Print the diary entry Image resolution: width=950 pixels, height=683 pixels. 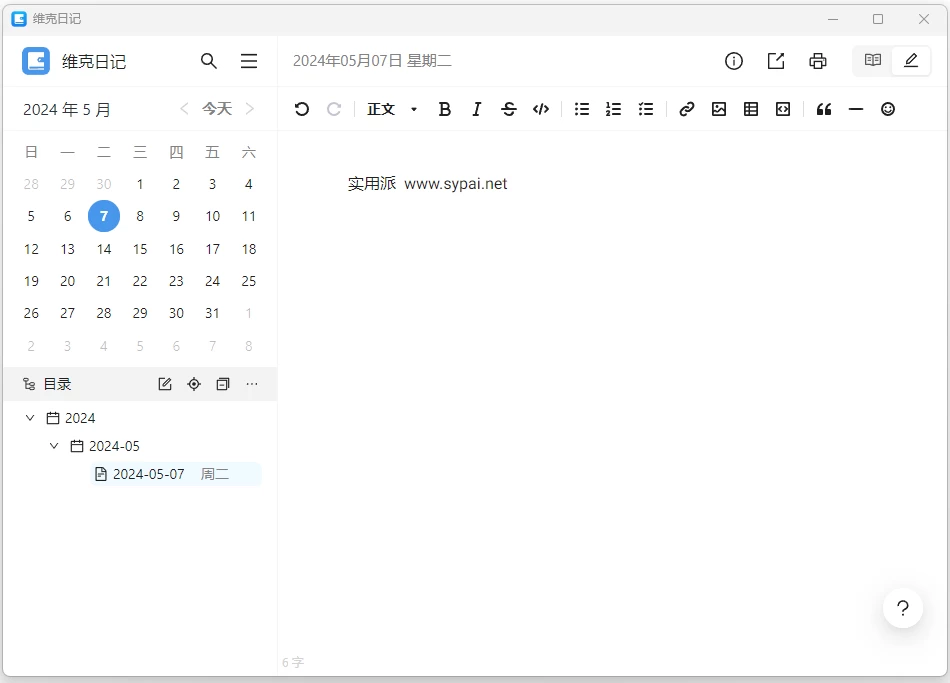pyautogui.click(x=818, y=61)
